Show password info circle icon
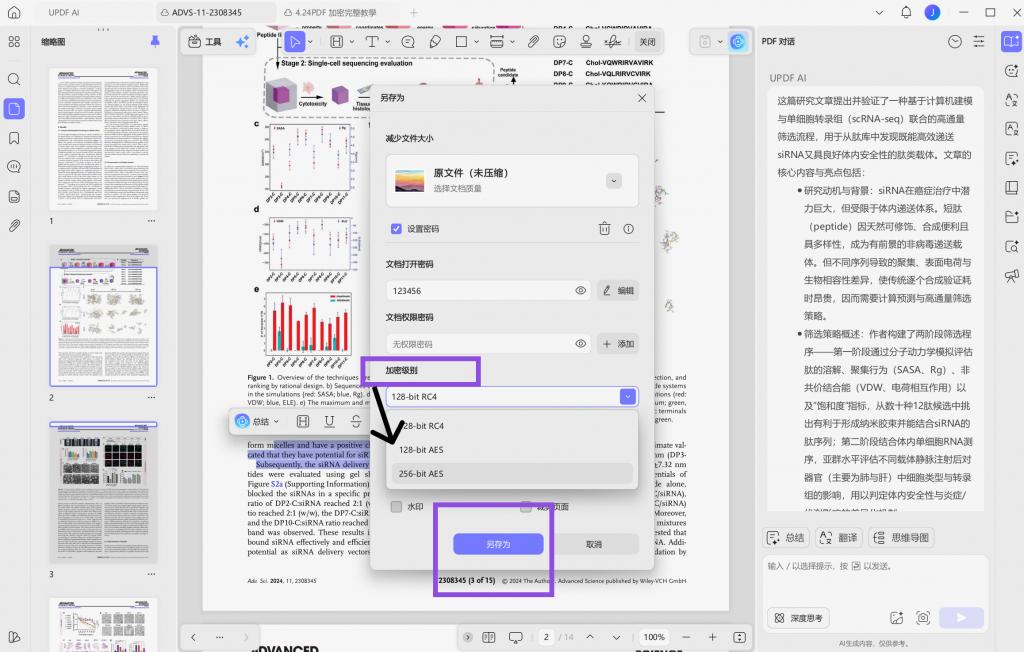This screenshot has height=652, width=1024. (x=628, y=229)
